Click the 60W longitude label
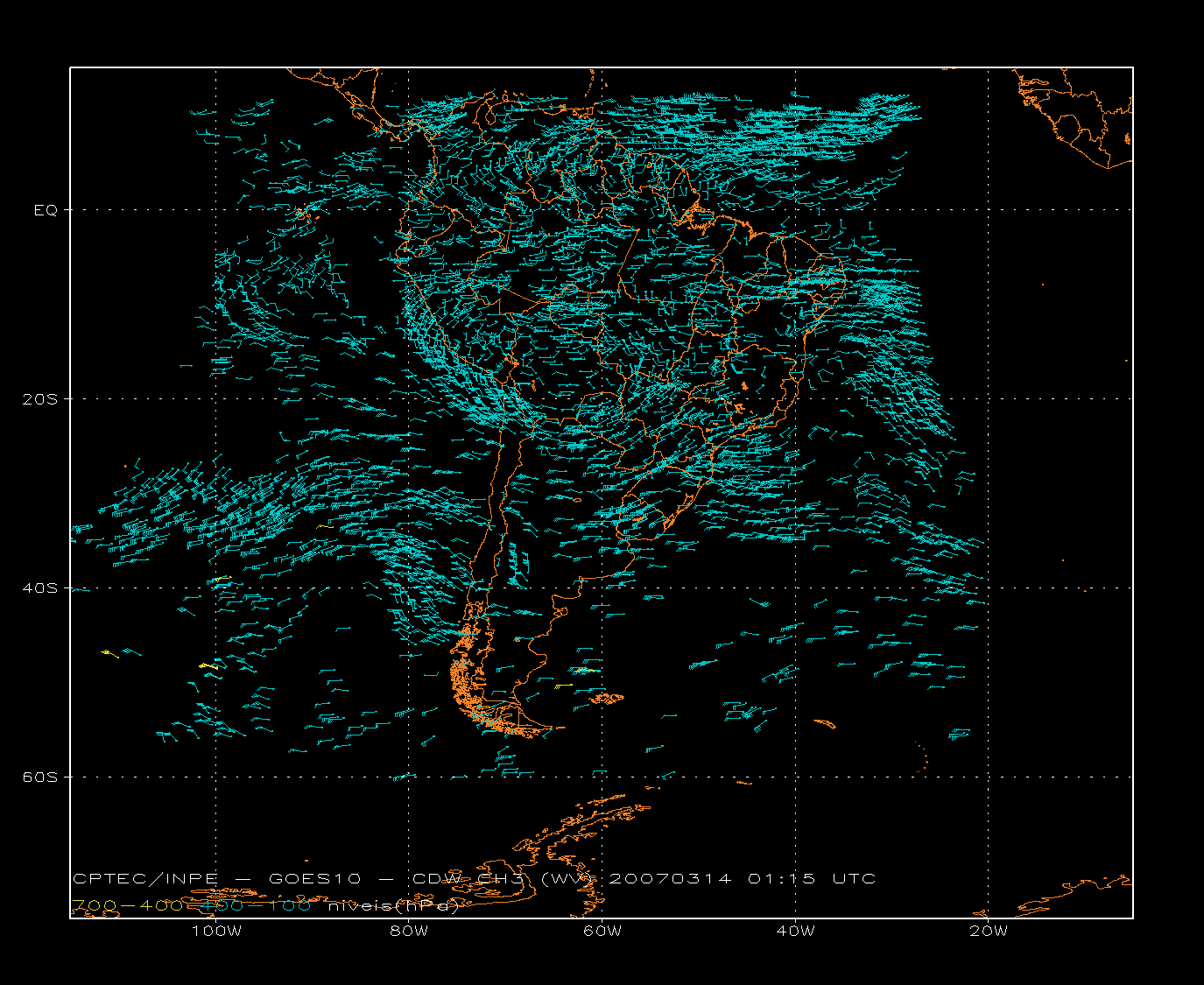The image size is (1204, 985). 602,932
